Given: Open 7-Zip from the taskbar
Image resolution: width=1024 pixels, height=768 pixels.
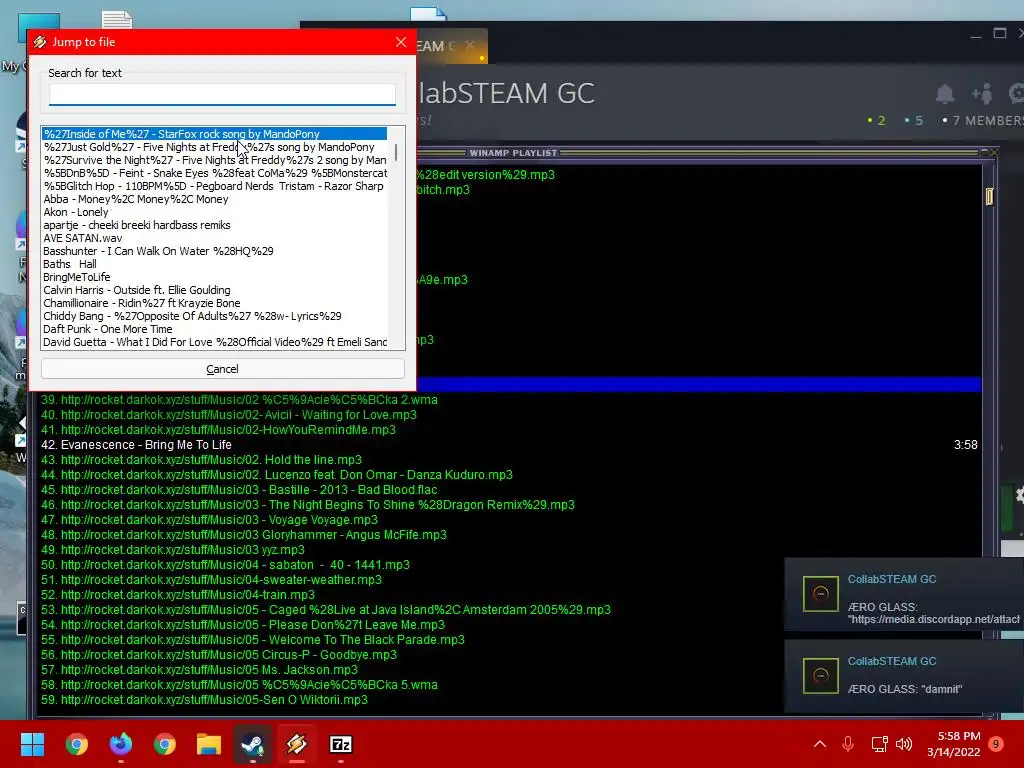Looking at the screenshot, I should (x=341, y=744).
